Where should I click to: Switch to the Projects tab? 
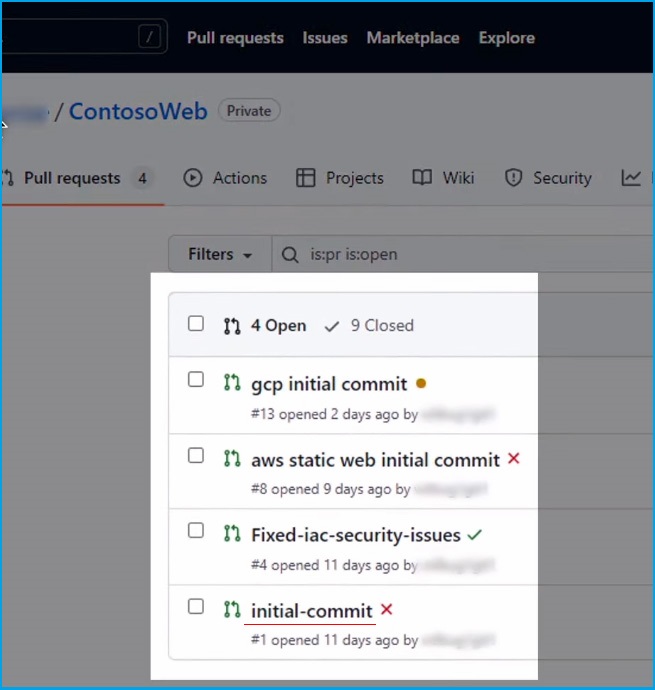(x=339, y=178)
